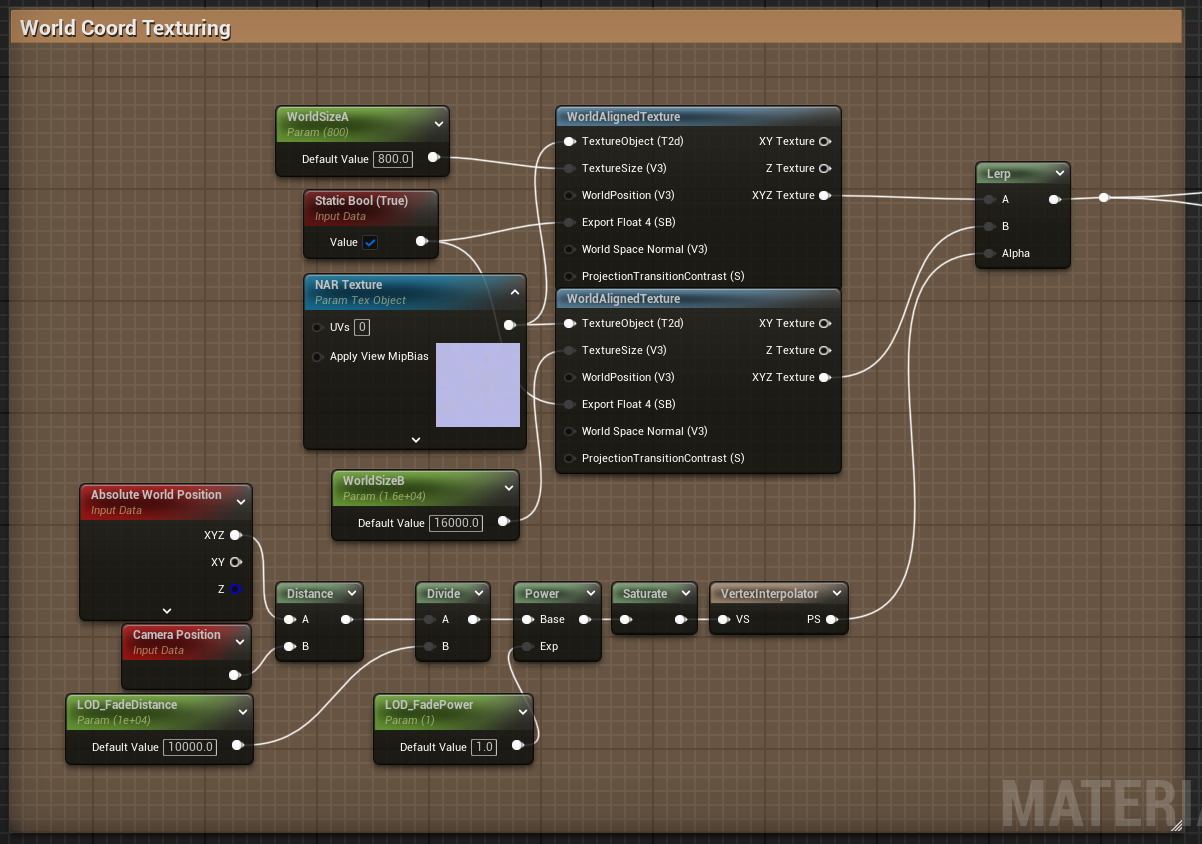Open VertexInterpolator node dropdown chevron
This screenshot has height=844, width=1202.
(x=836, y=594)
